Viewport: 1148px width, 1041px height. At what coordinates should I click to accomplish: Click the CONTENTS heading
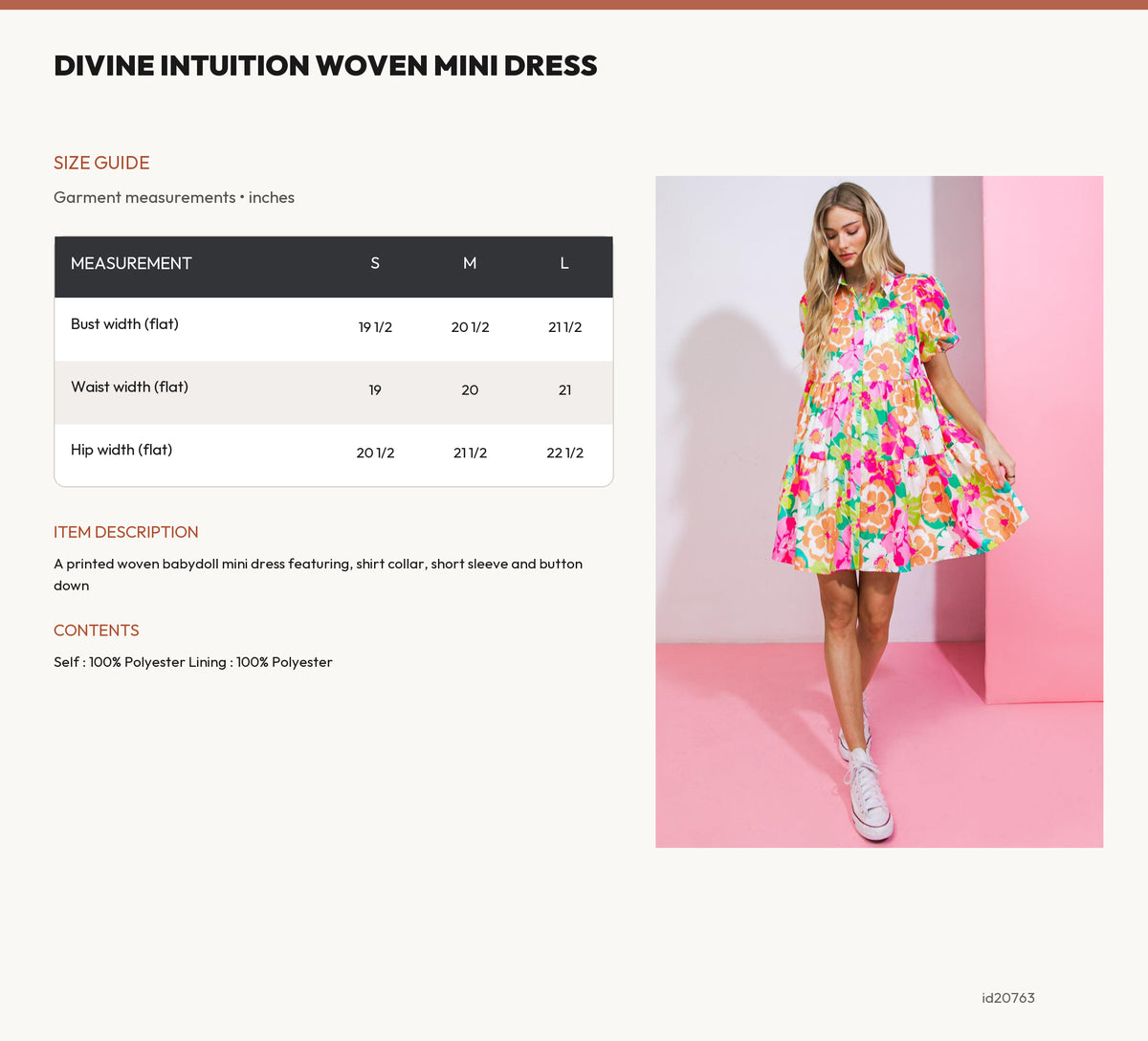(97, 631)
